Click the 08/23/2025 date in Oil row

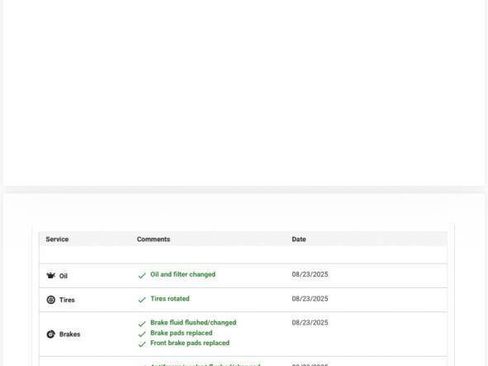[310, 274]
